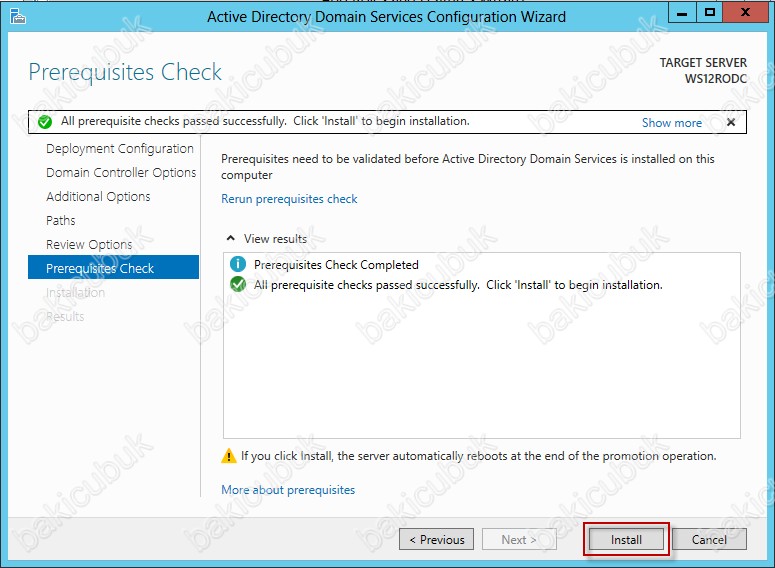Click the wizard title bar app icon
775x568 pixels.
pos(18,16)
